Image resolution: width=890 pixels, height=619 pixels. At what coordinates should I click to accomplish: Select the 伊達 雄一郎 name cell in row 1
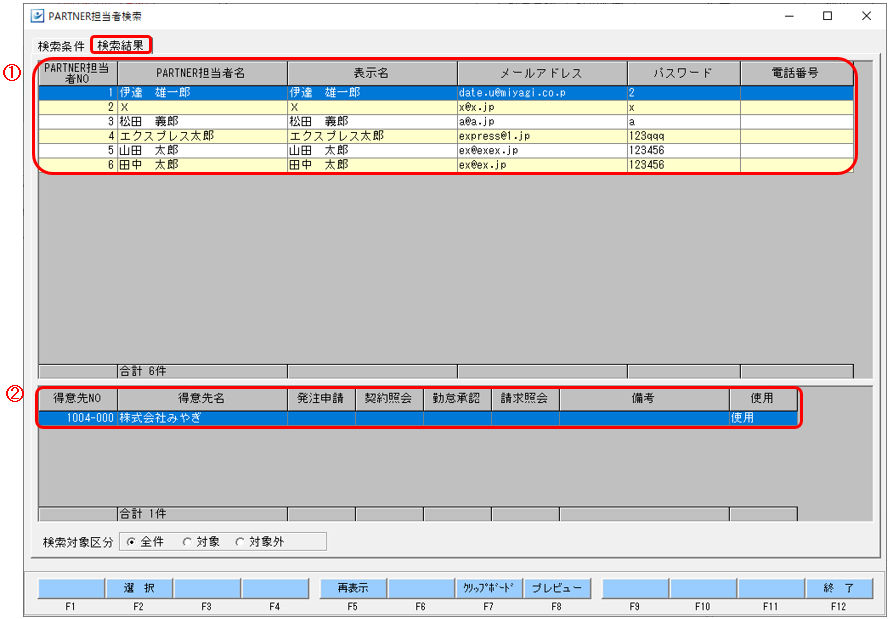(202, 92)
